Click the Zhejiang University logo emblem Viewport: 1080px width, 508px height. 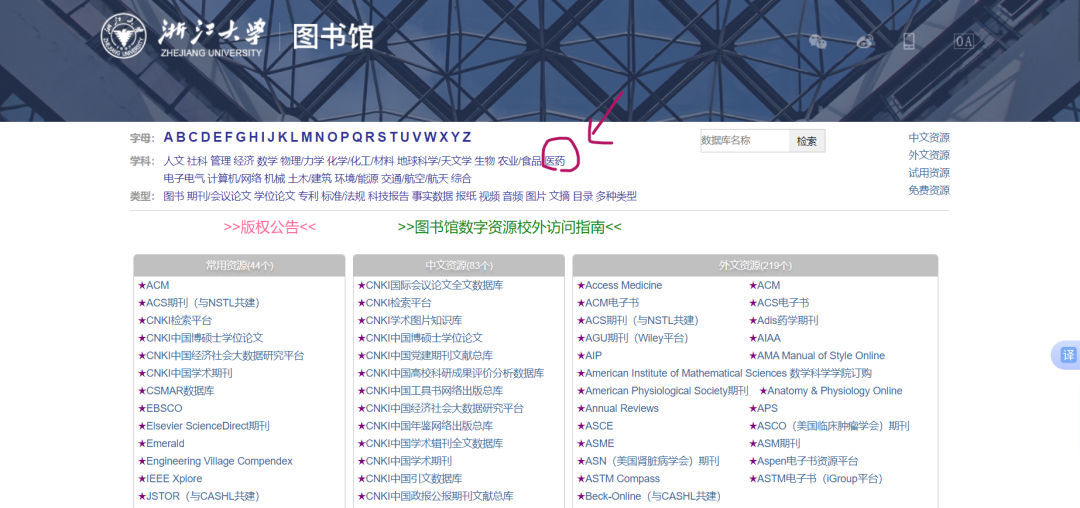pyautogui.click(x=123, y=37)
